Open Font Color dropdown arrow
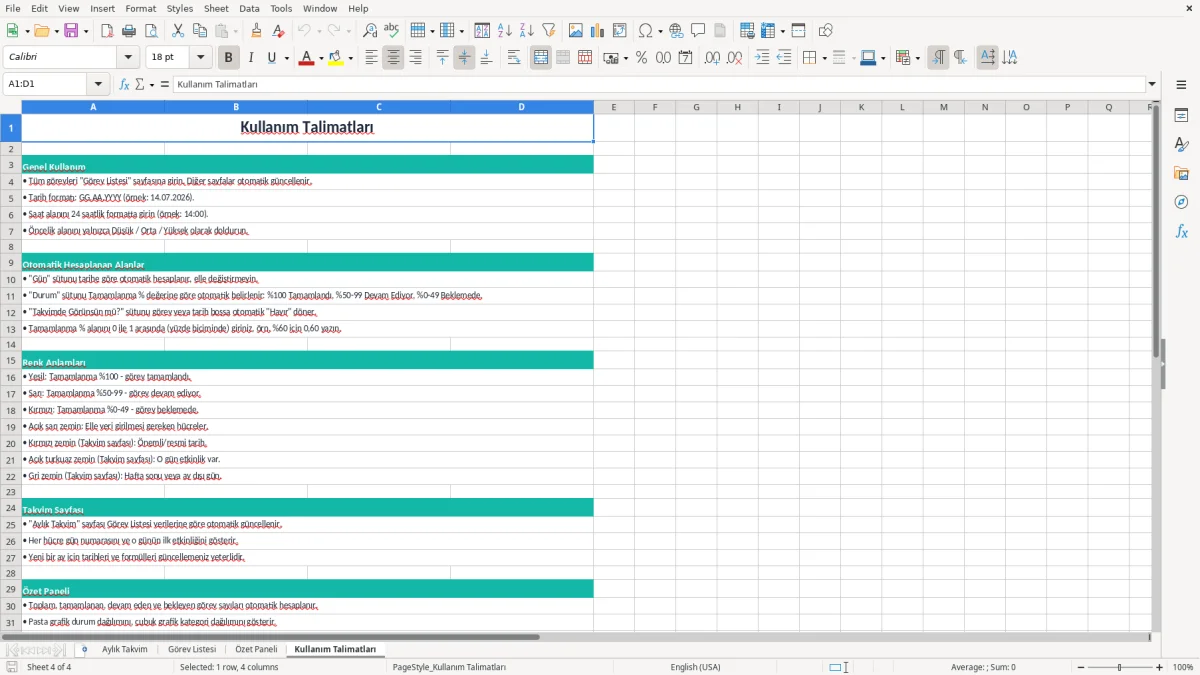 320,58
